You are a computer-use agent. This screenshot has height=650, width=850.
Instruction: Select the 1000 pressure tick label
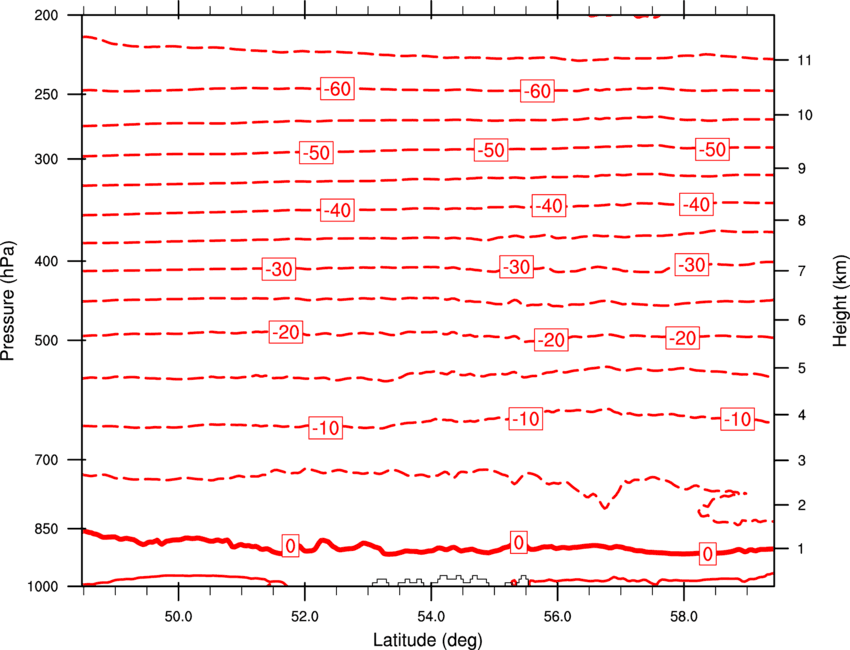(42, 587)
